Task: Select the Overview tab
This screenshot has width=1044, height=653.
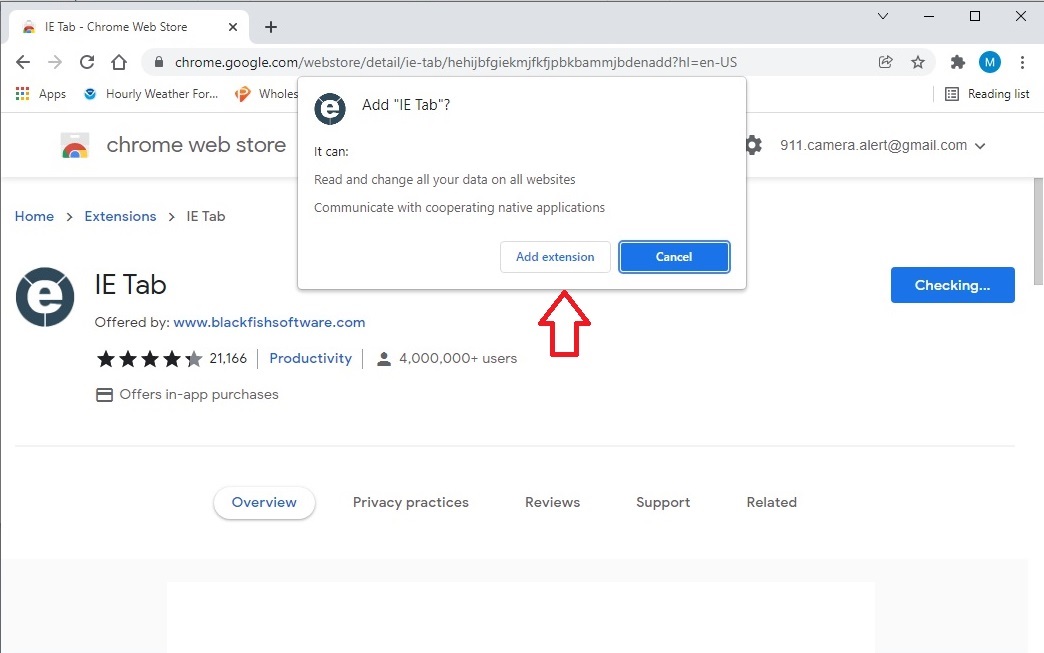Action: 264,503
